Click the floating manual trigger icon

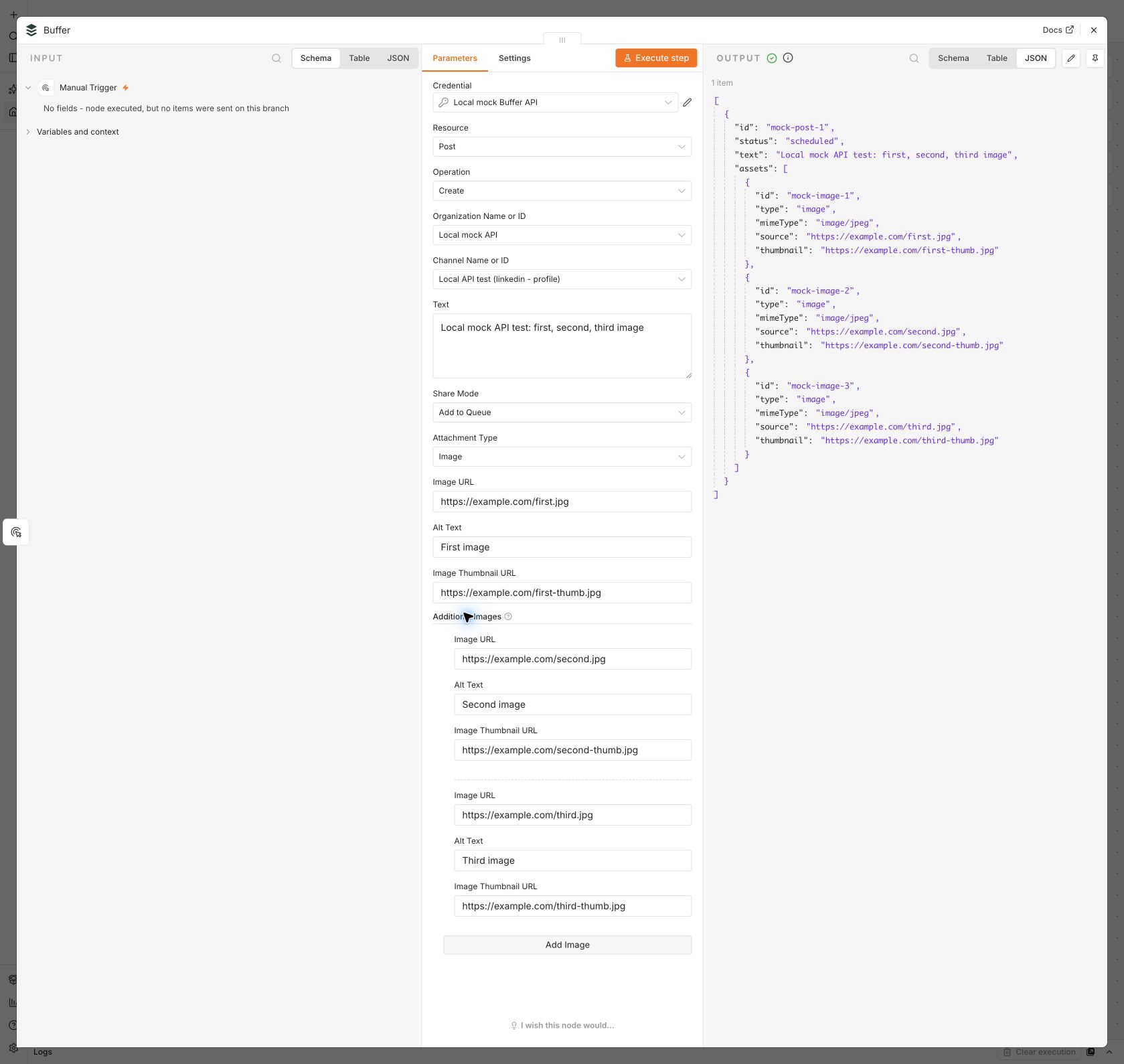(x=16, y=532)
